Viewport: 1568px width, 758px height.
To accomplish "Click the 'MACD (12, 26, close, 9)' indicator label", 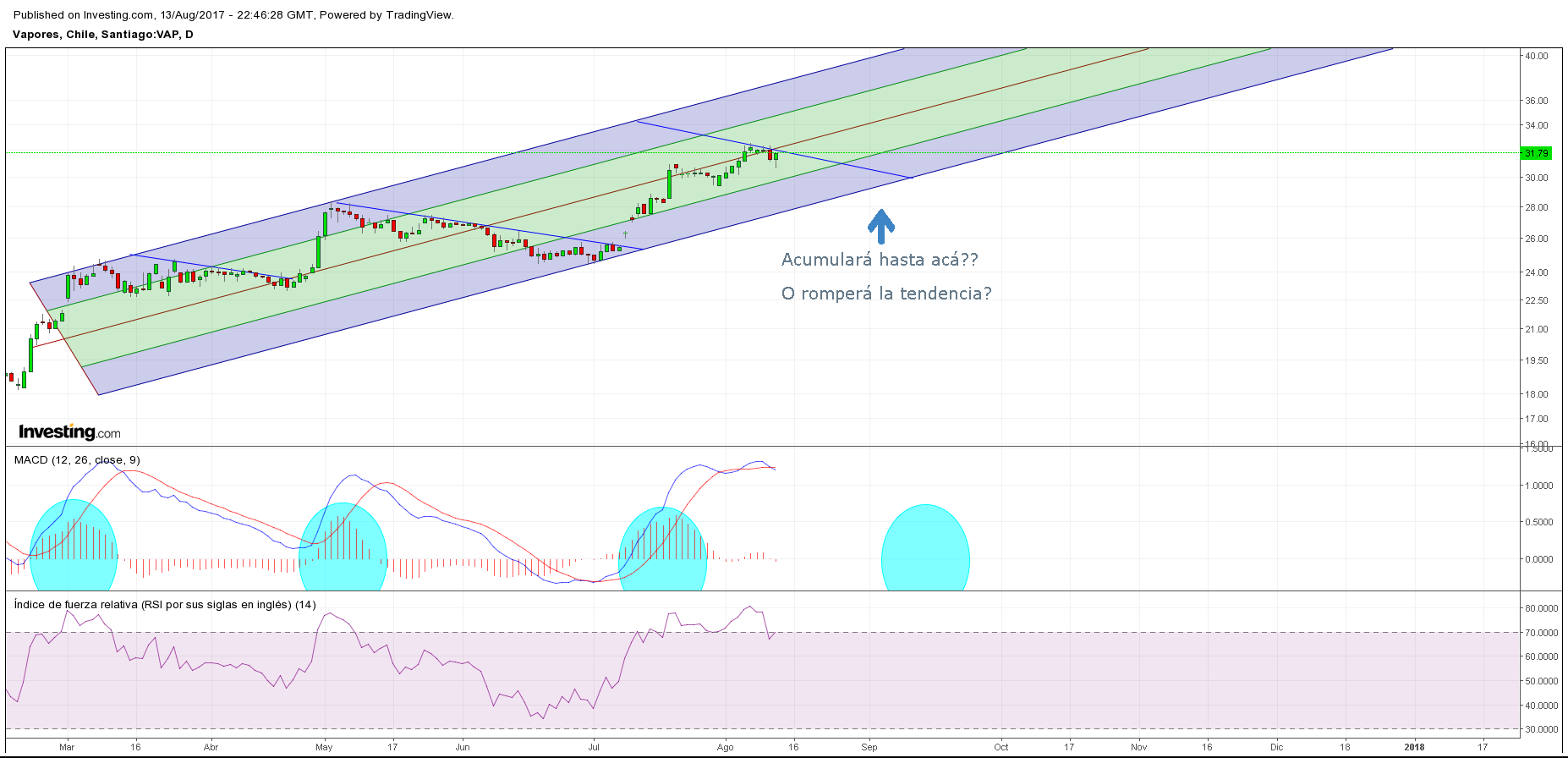I will click(x=77, y=460).
